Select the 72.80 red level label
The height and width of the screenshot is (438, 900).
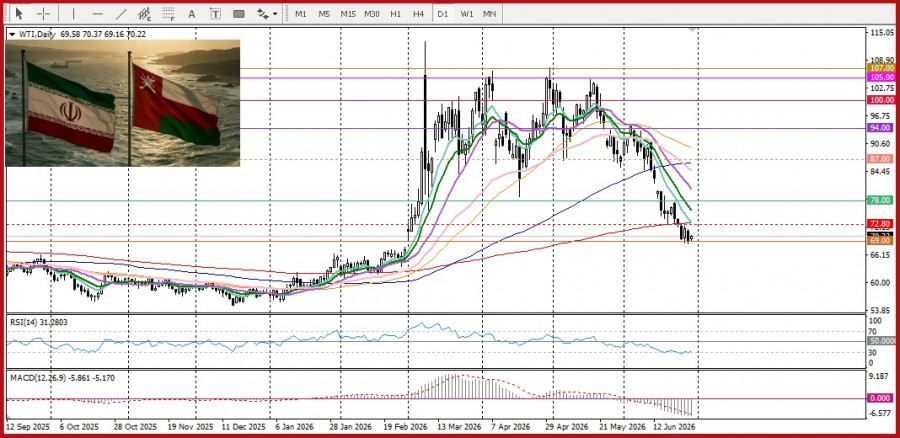[882, 223]
